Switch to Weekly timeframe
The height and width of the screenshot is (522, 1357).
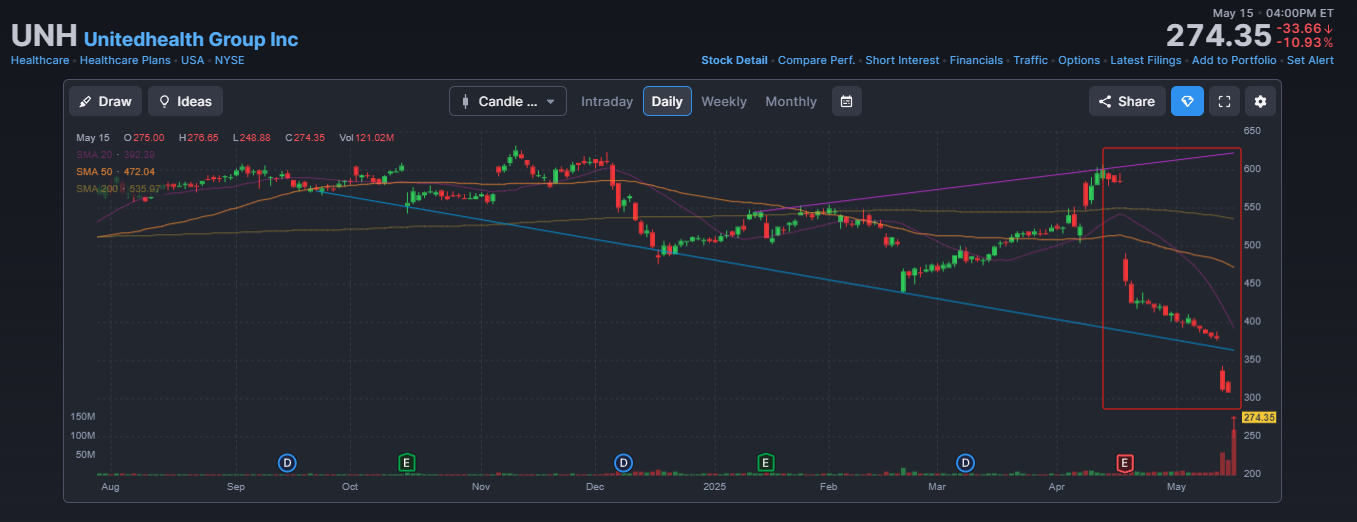[x=724, y=101]
